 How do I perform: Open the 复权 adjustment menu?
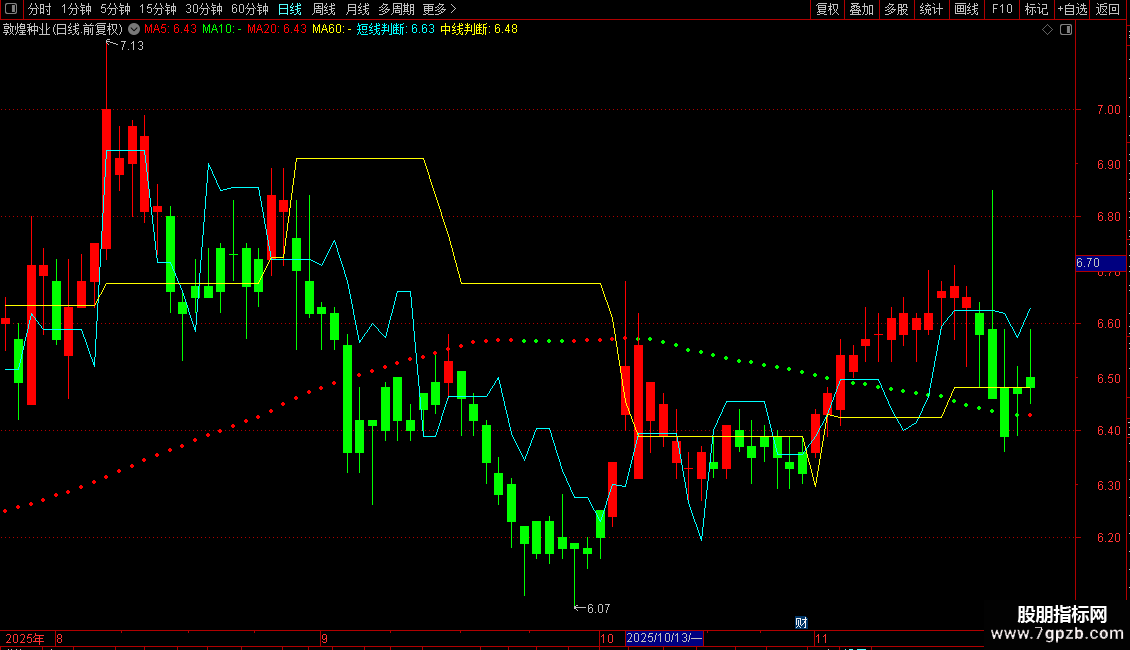point(827,9)
